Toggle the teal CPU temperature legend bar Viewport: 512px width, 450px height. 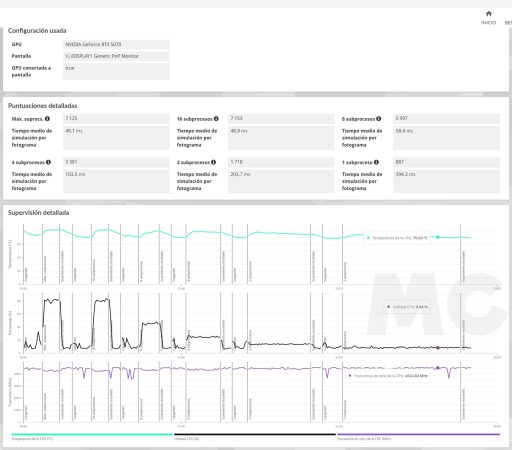pyautogui.click(x=92, y=434)
